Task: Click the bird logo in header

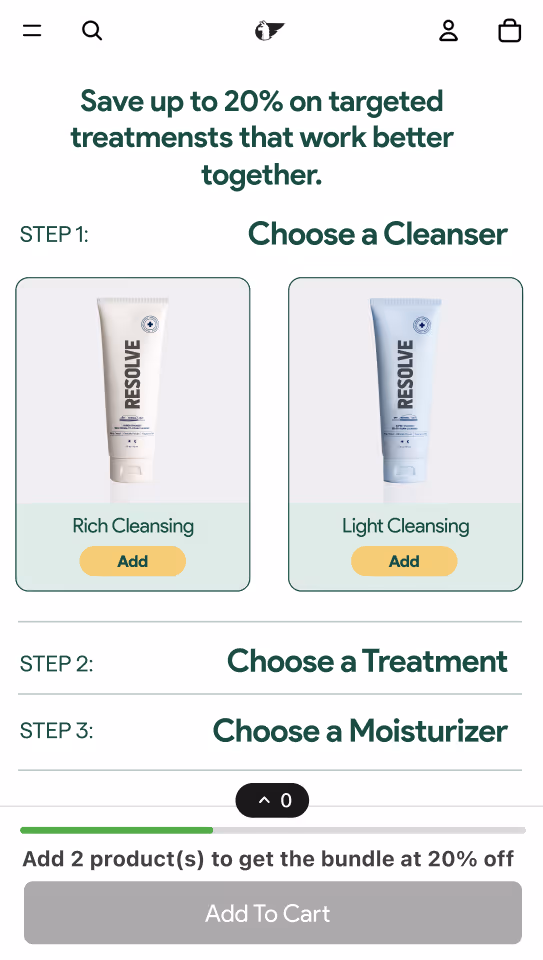Action: coord(269,30)
